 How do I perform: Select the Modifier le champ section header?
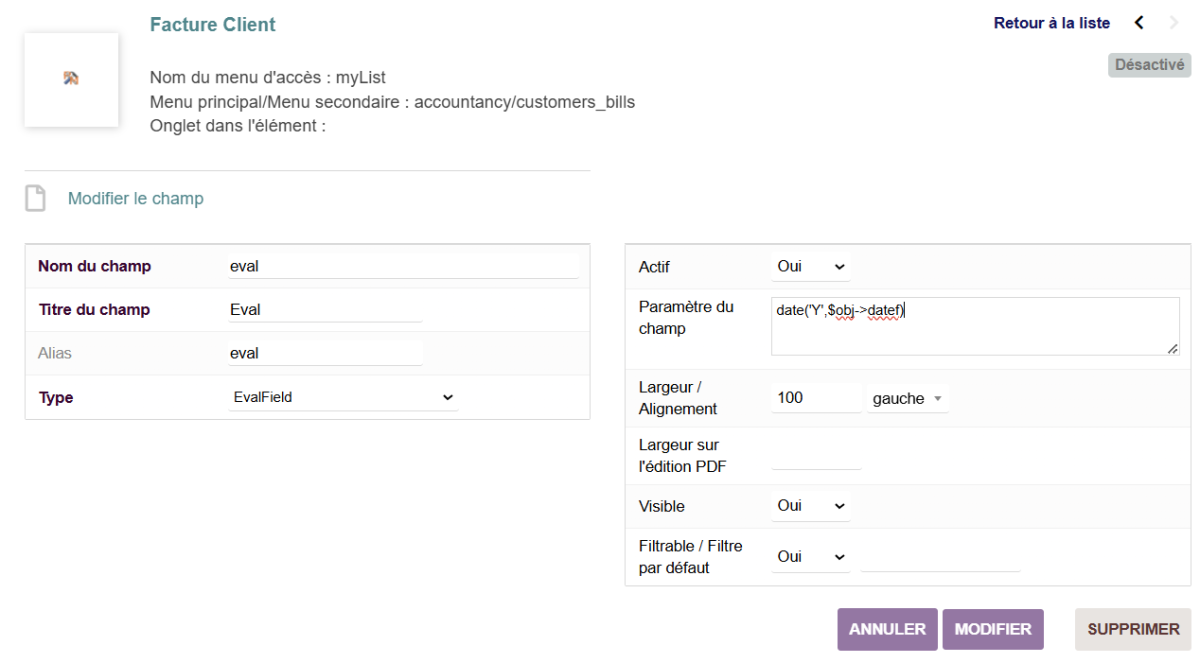point(135,198)
